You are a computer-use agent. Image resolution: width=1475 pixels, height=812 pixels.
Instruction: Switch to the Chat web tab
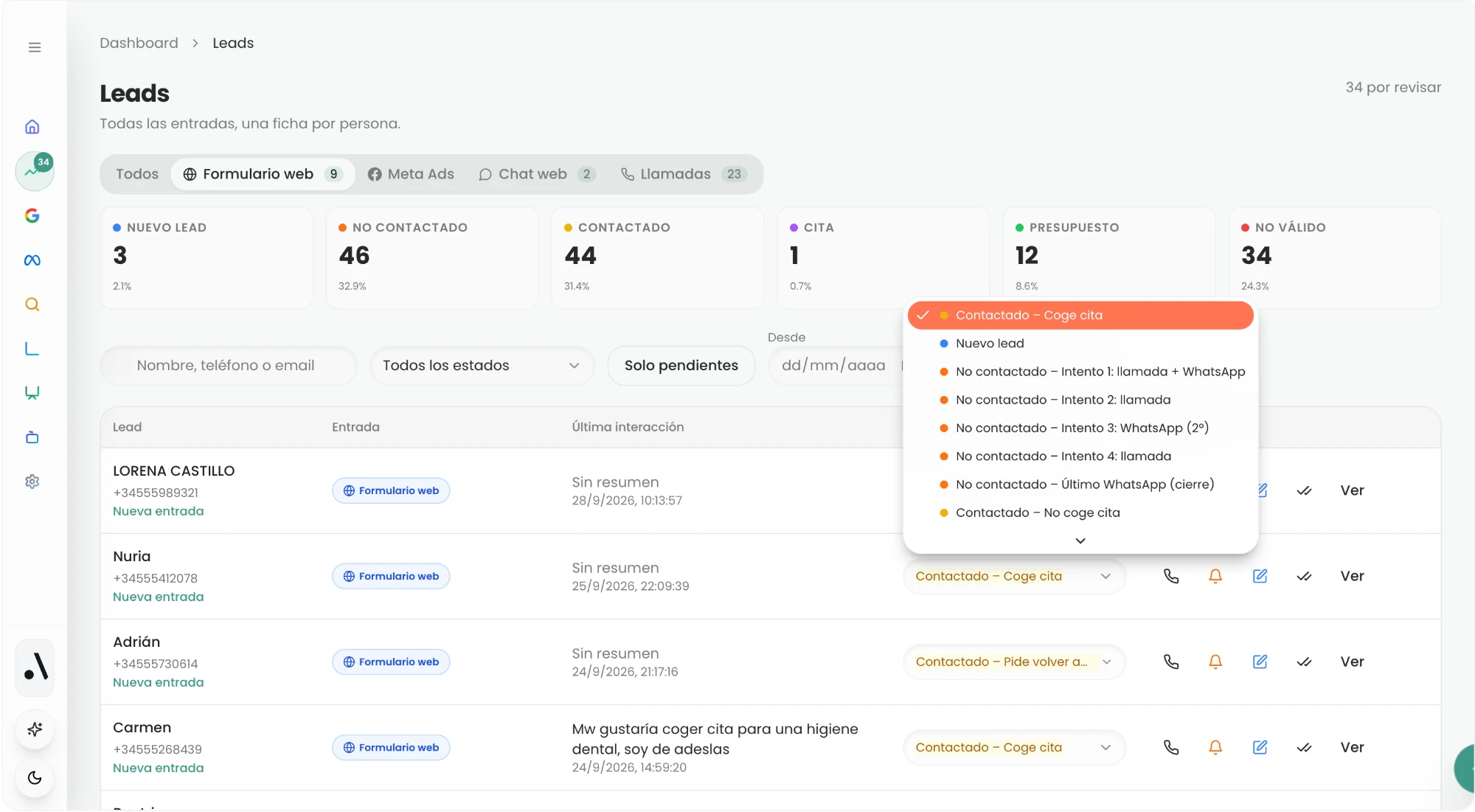pyautogui.click(x=537, y=174)
